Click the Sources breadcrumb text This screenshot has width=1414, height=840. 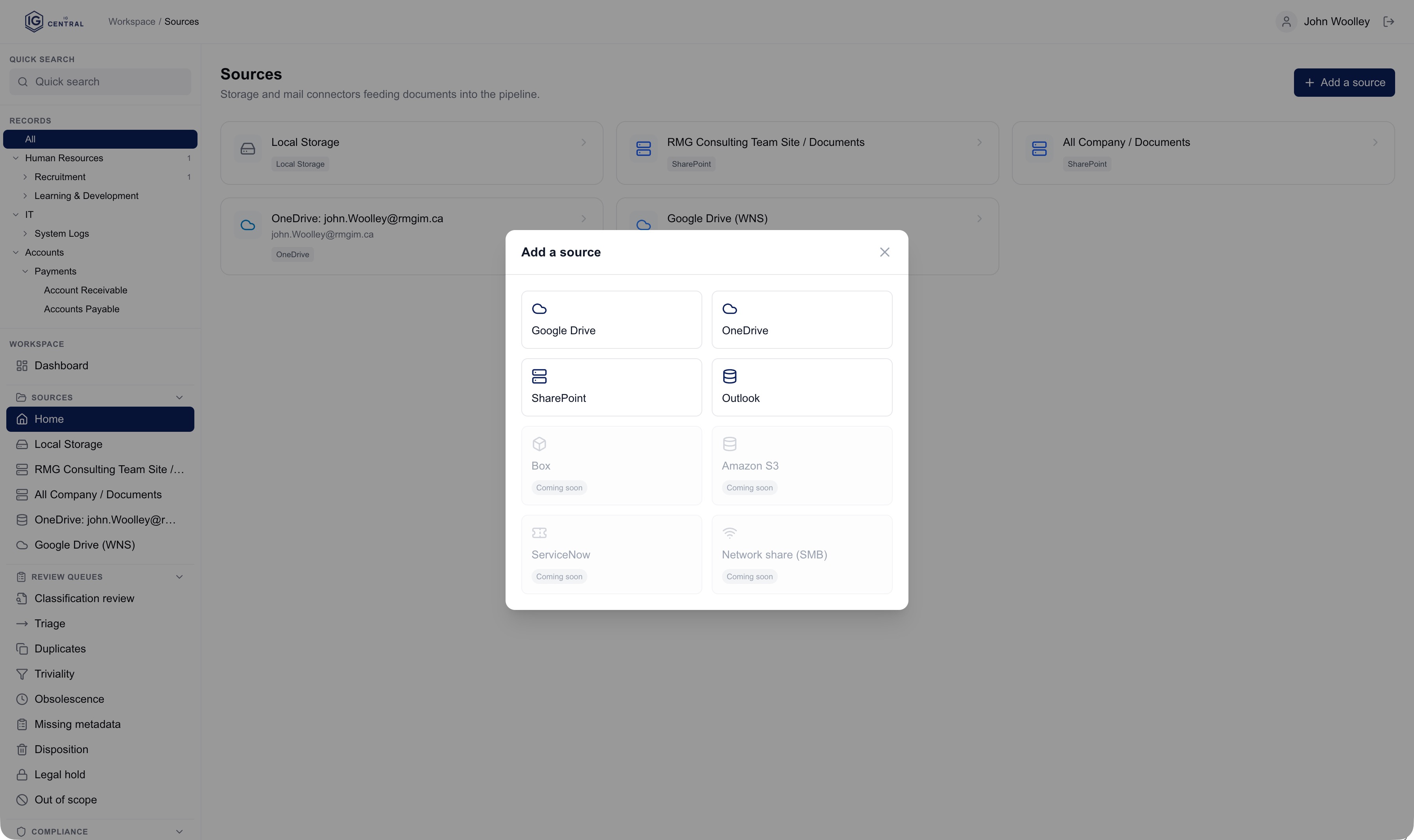pos(182,22)
